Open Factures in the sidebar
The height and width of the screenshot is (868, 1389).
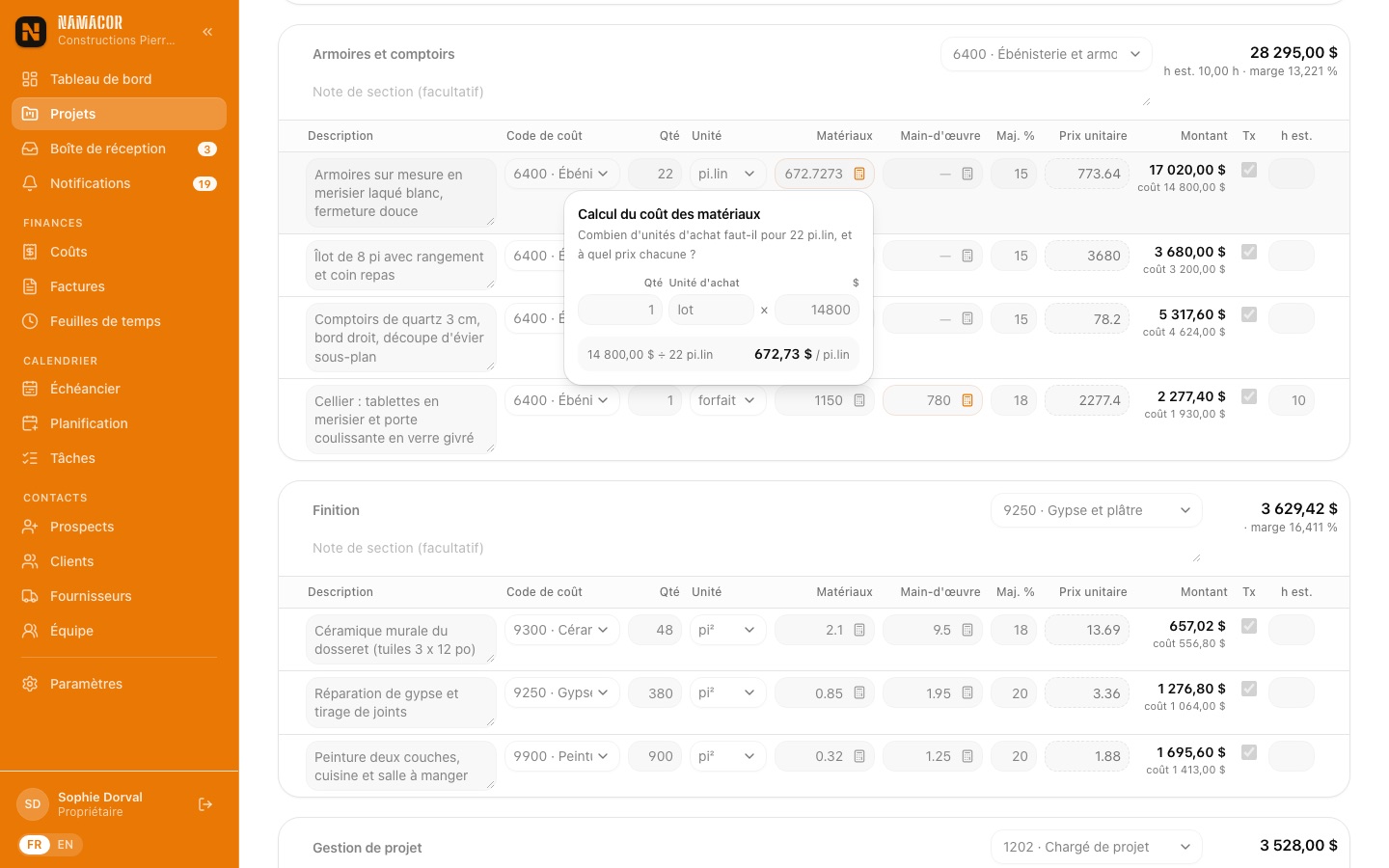point(120,286)
